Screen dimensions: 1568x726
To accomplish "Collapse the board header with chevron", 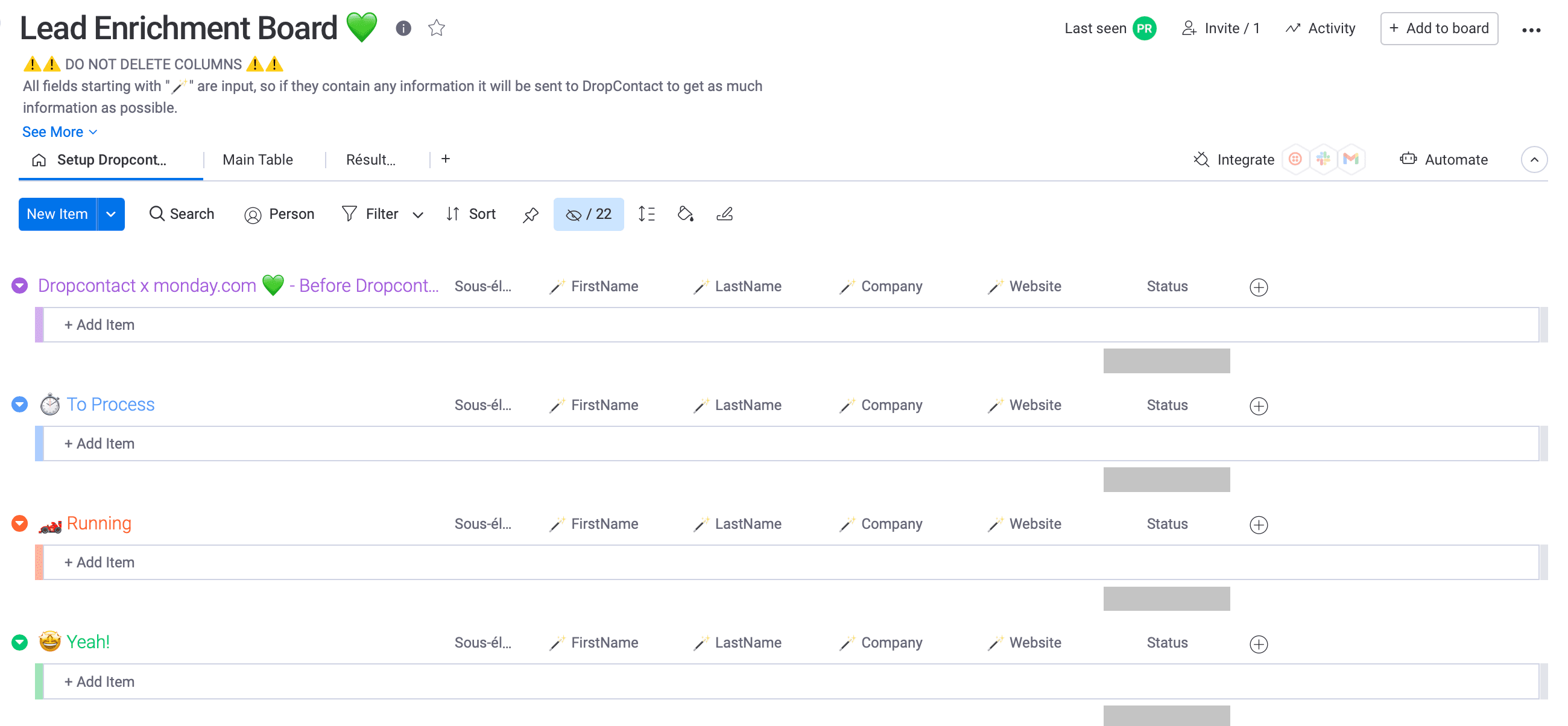I will point(1534,160).
